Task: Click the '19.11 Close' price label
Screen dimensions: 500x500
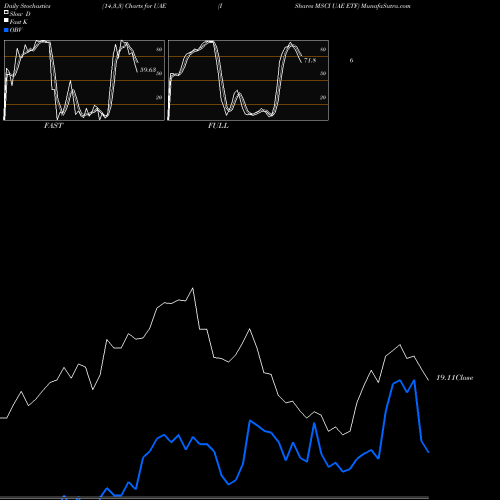Action: [455, 378]
